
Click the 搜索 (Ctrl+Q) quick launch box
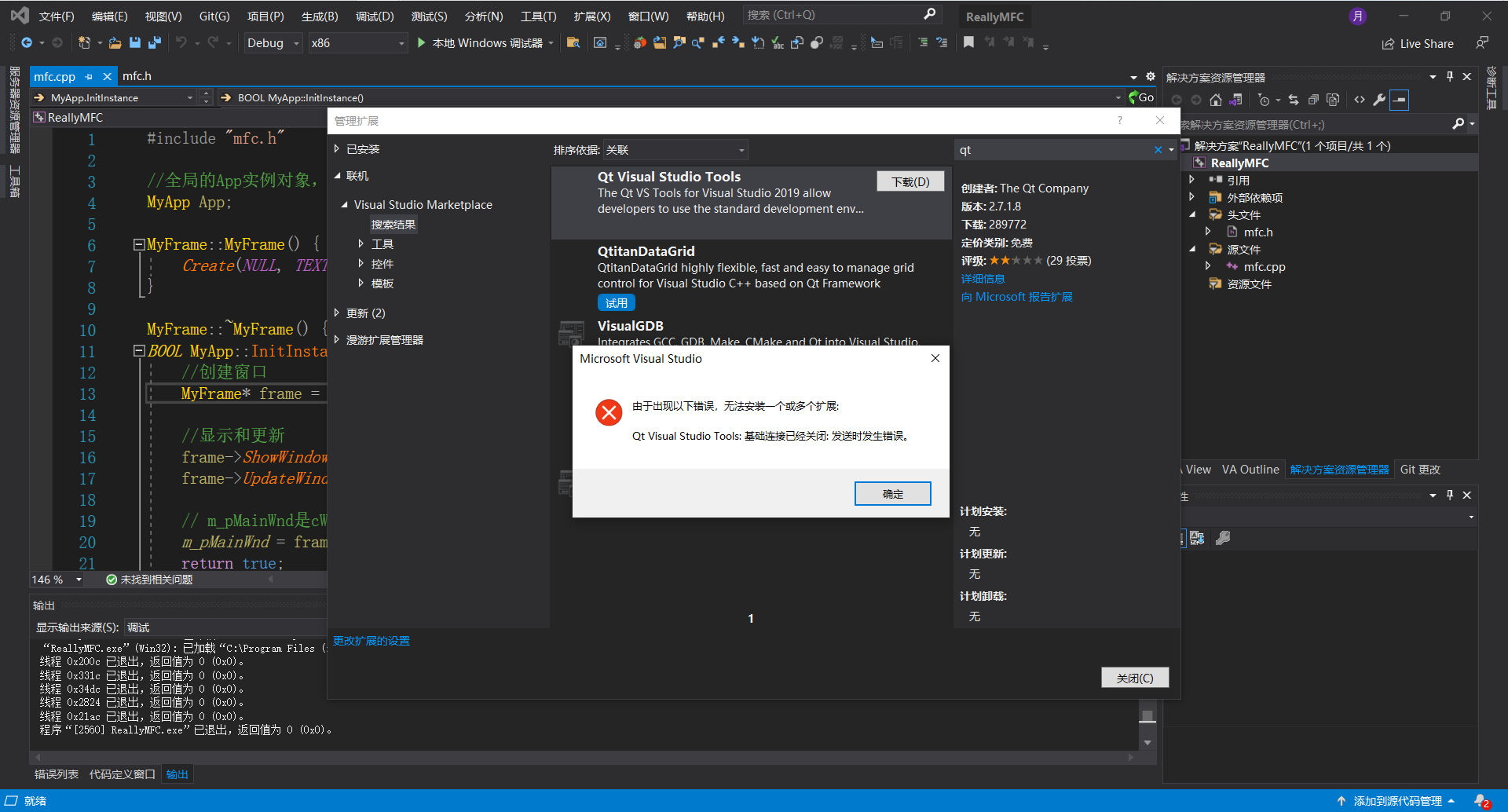pos(840,15)
